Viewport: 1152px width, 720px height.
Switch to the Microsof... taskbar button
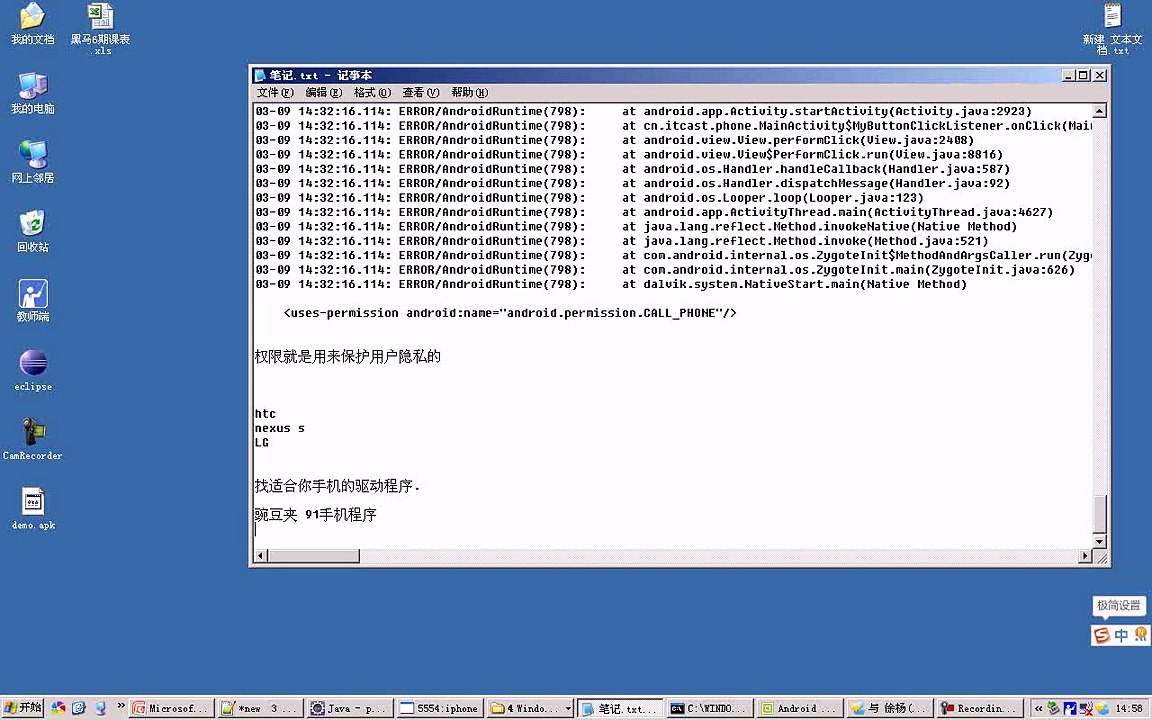pyautogui.click(x=172, y=708)
